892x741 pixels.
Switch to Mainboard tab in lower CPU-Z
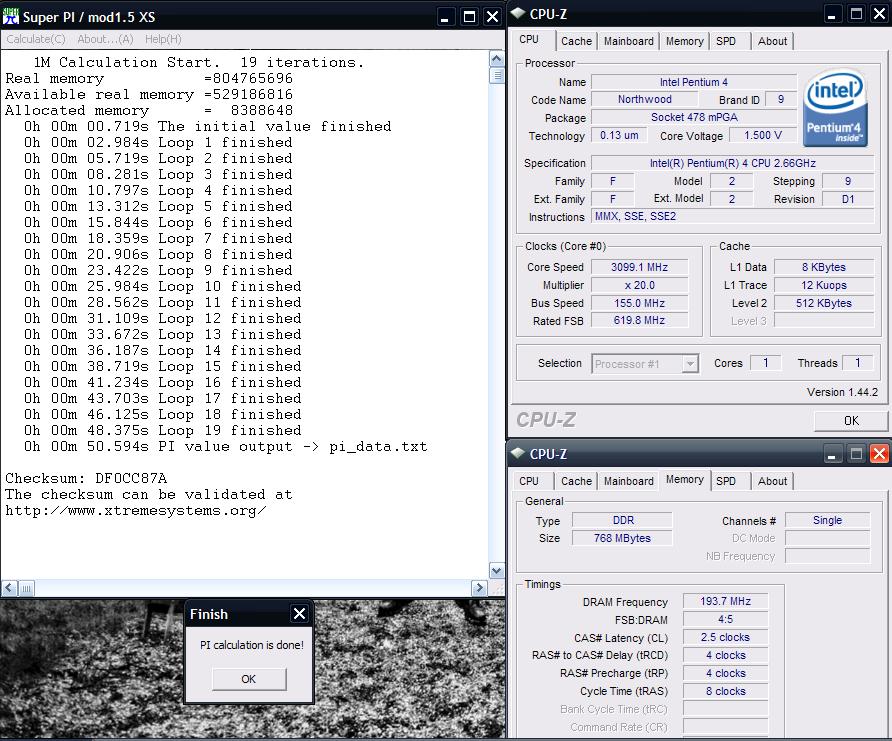(x=629, y=481)
